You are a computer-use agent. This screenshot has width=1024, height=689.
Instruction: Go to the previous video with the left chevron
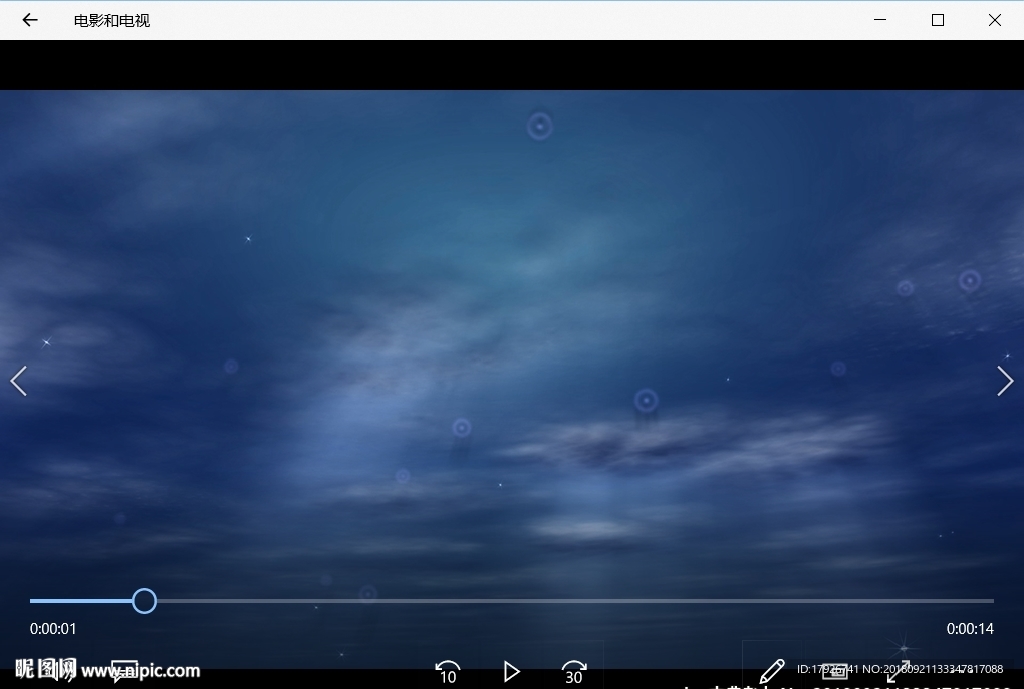[18, 381]
